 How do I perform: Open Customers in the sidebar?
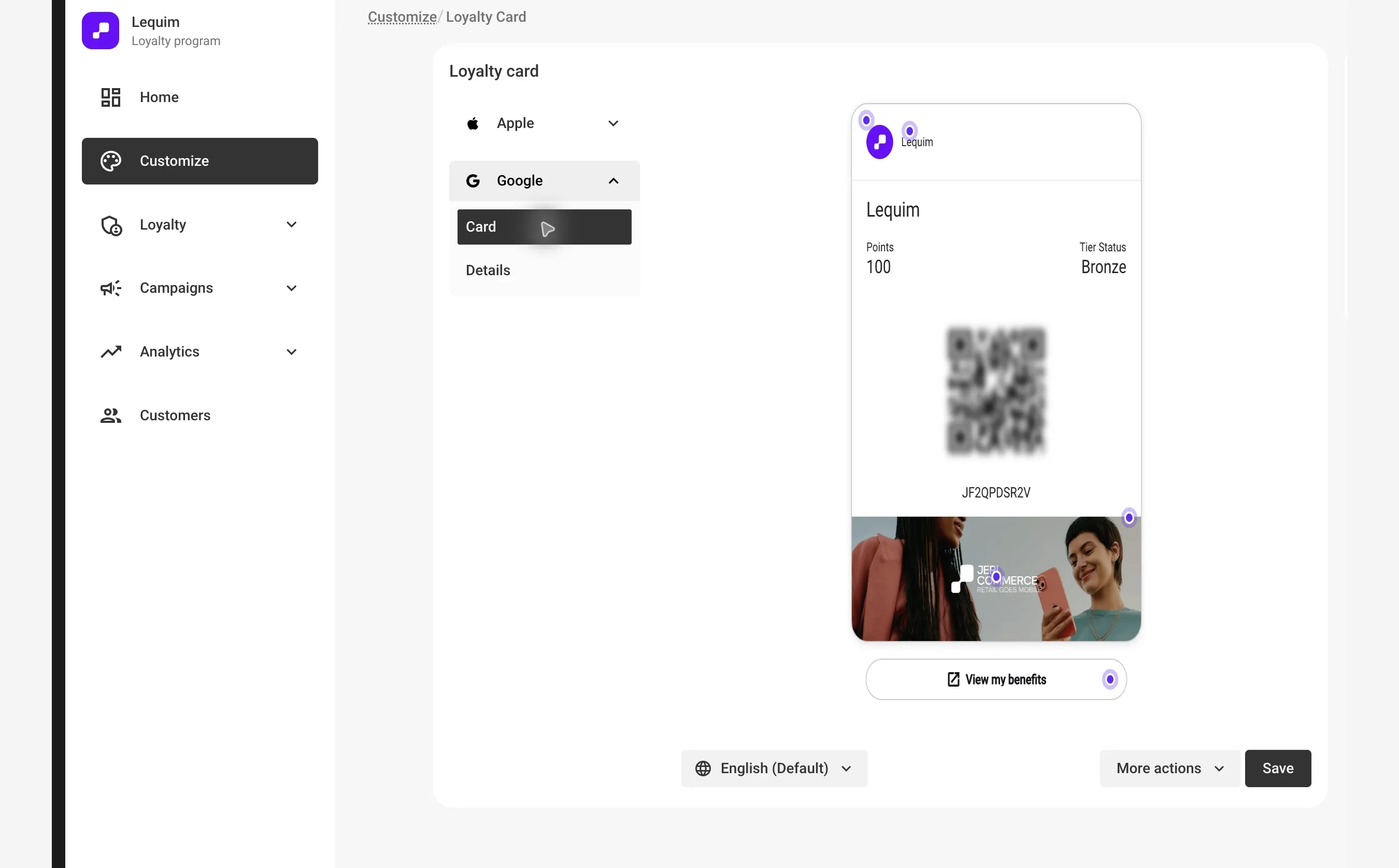pyautogui.click(x=199, y=415)
